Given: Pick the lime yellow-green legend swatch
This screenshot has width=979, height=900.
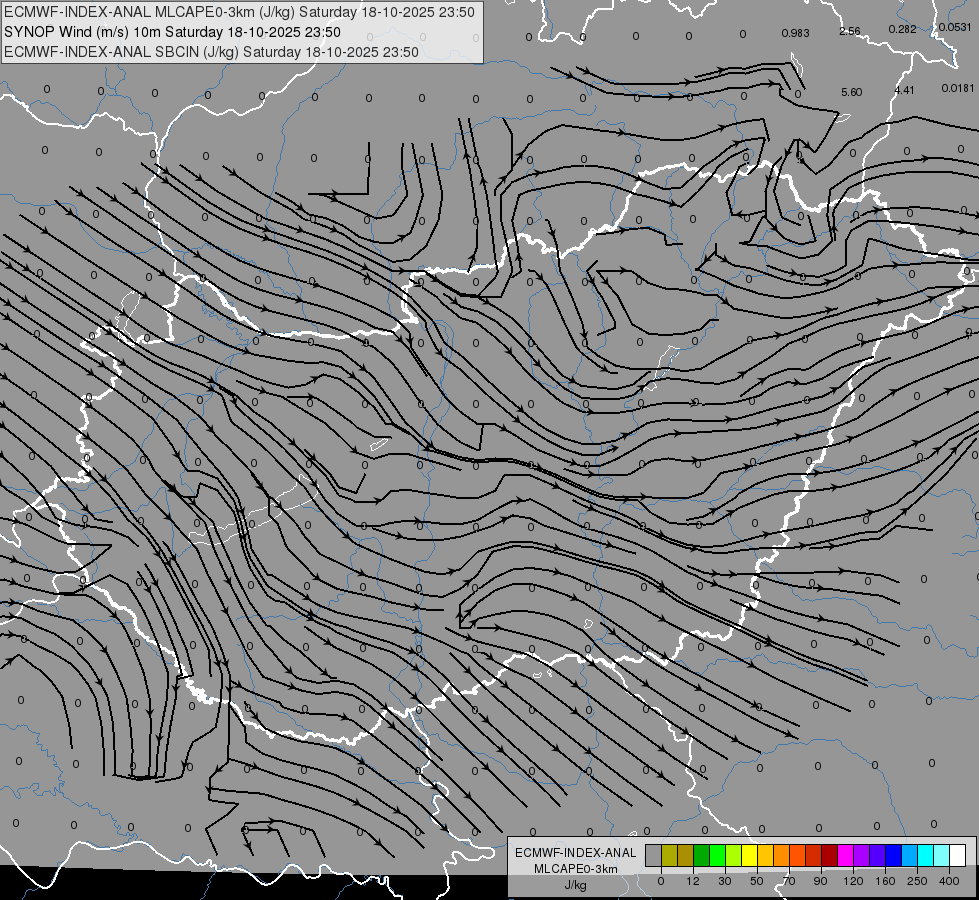Looking at the screenshot, I should [x=733, y=855].
